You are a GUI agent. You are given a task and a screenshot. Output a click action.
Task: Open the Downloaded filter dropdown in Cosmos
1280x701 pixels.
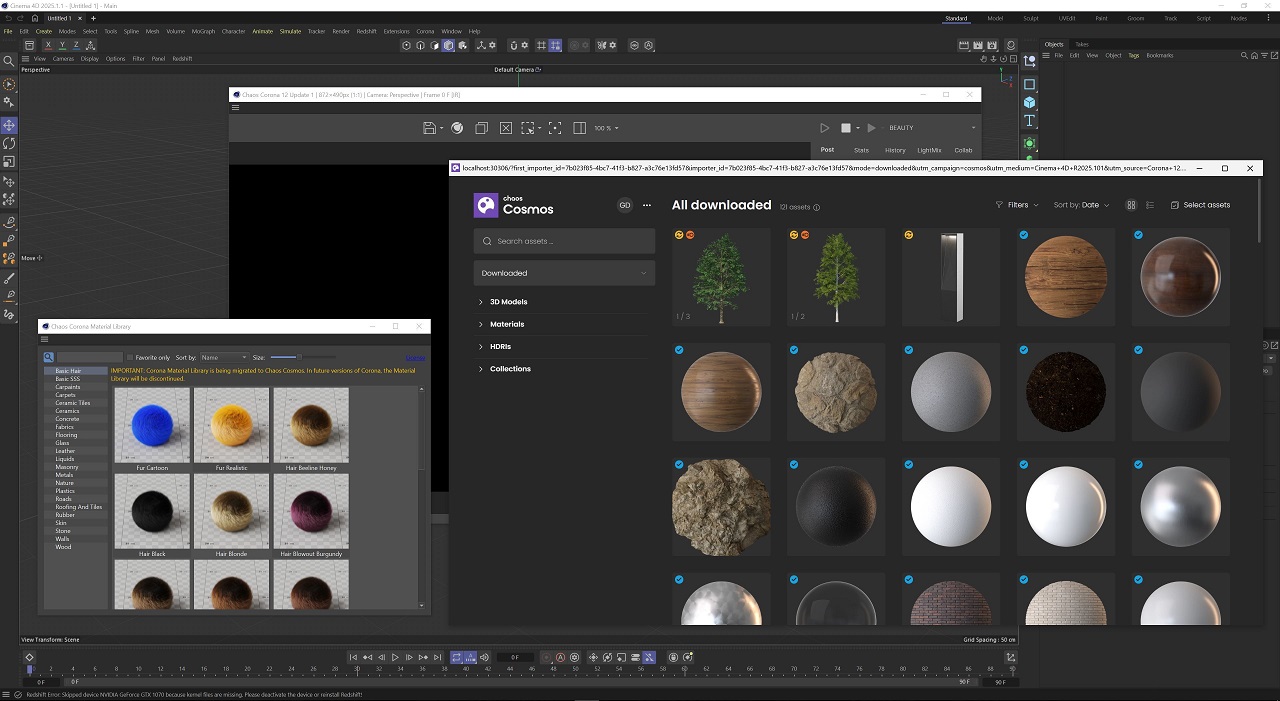564,273
